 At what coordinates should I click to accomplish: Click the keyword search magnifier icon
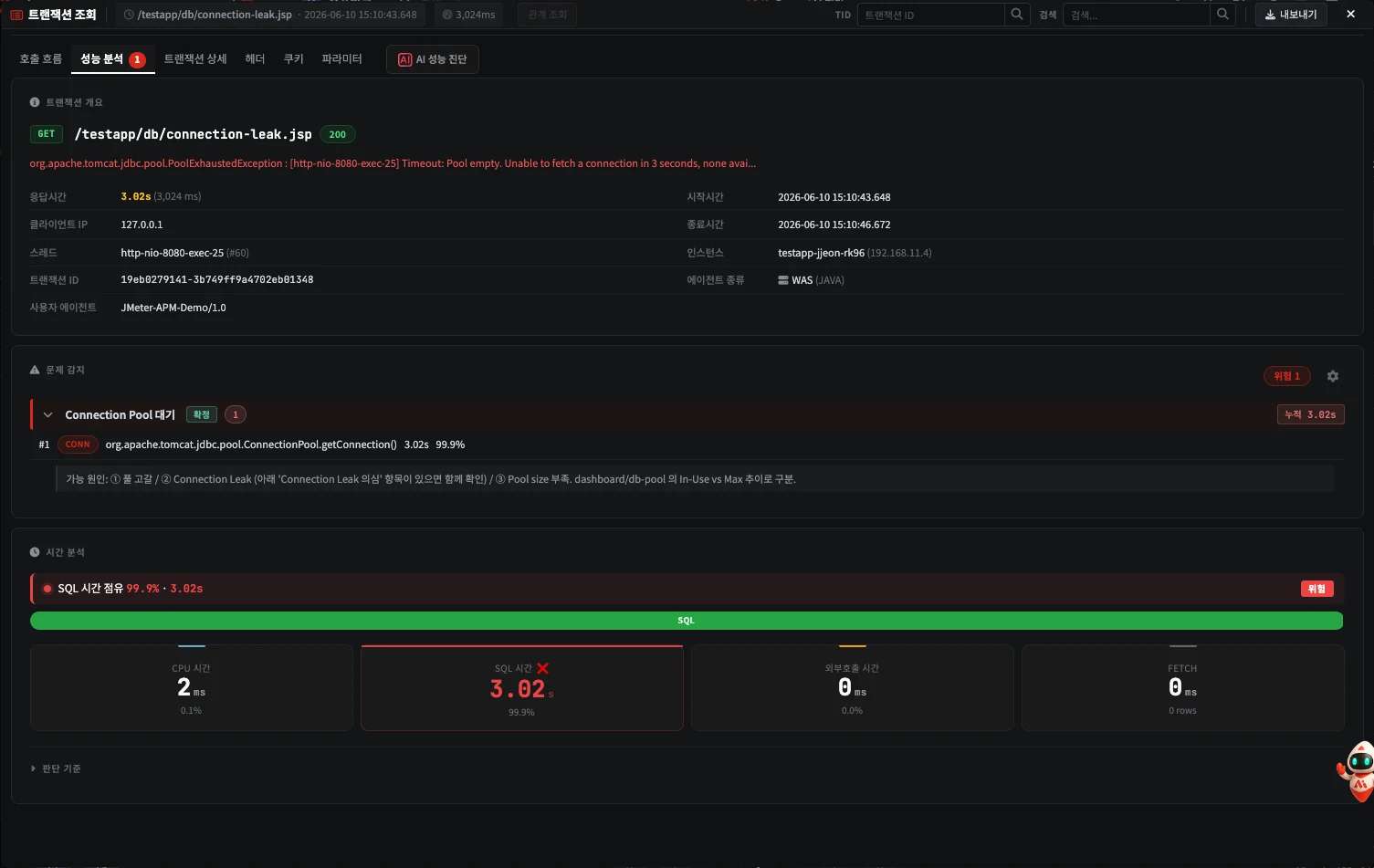tap(1222, 15)
